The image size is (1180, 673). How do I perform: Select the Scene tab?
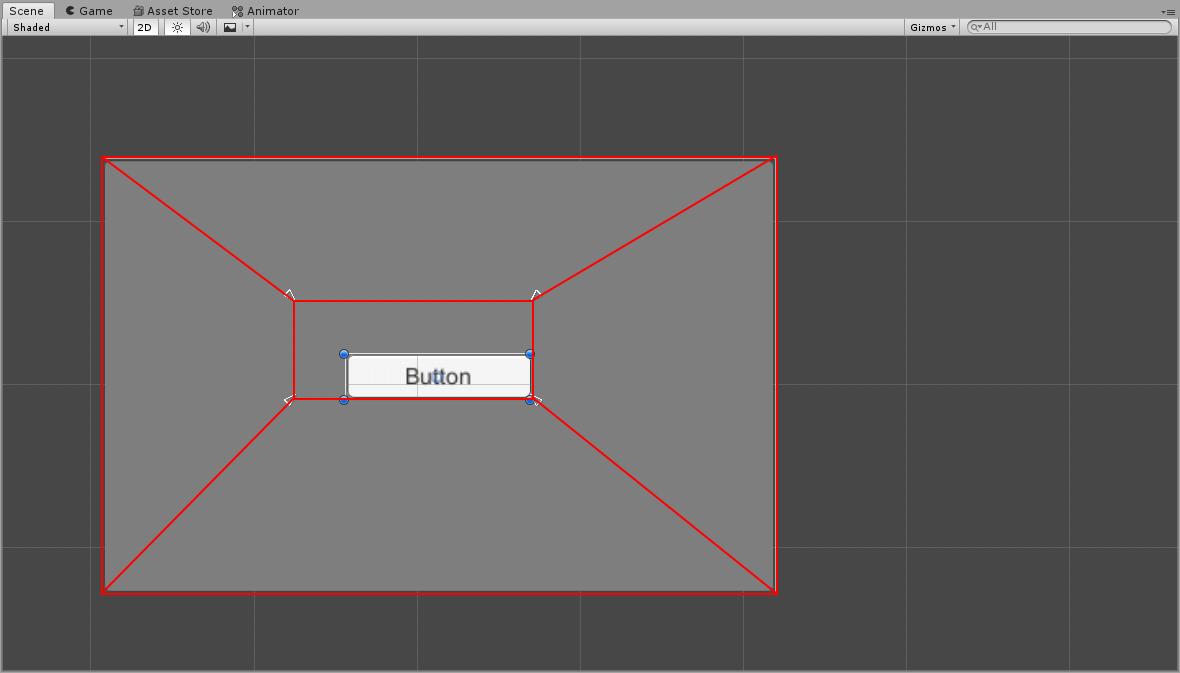(26, 11)
